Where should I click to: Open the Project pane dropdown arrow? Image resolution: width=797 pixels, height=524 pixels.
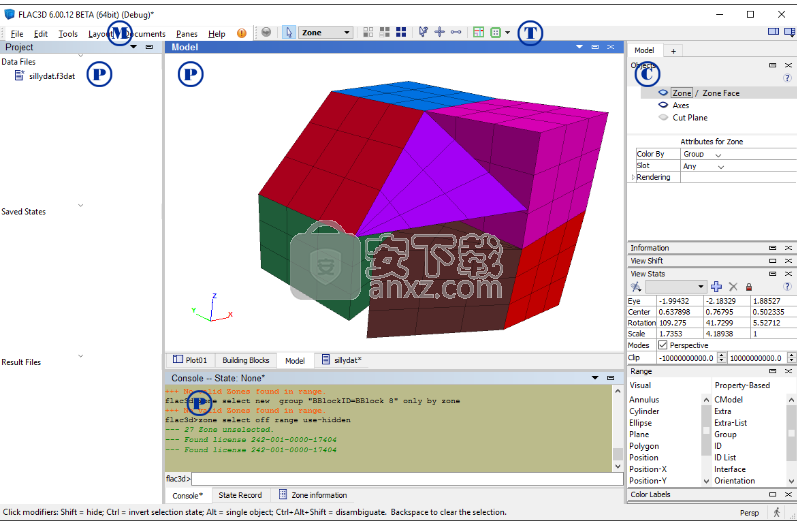[x=133, y=47]
